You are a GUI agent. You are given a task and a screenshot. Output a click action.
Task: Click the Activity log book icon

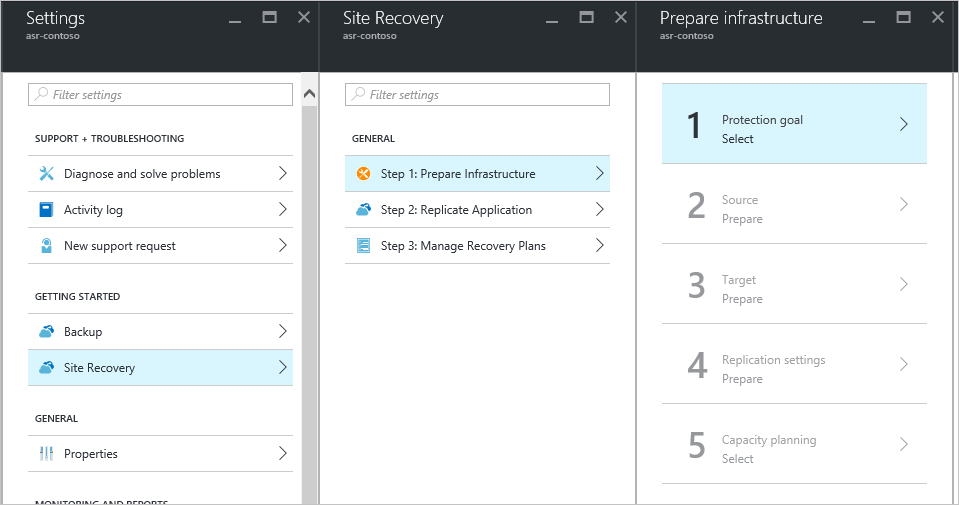46,210
